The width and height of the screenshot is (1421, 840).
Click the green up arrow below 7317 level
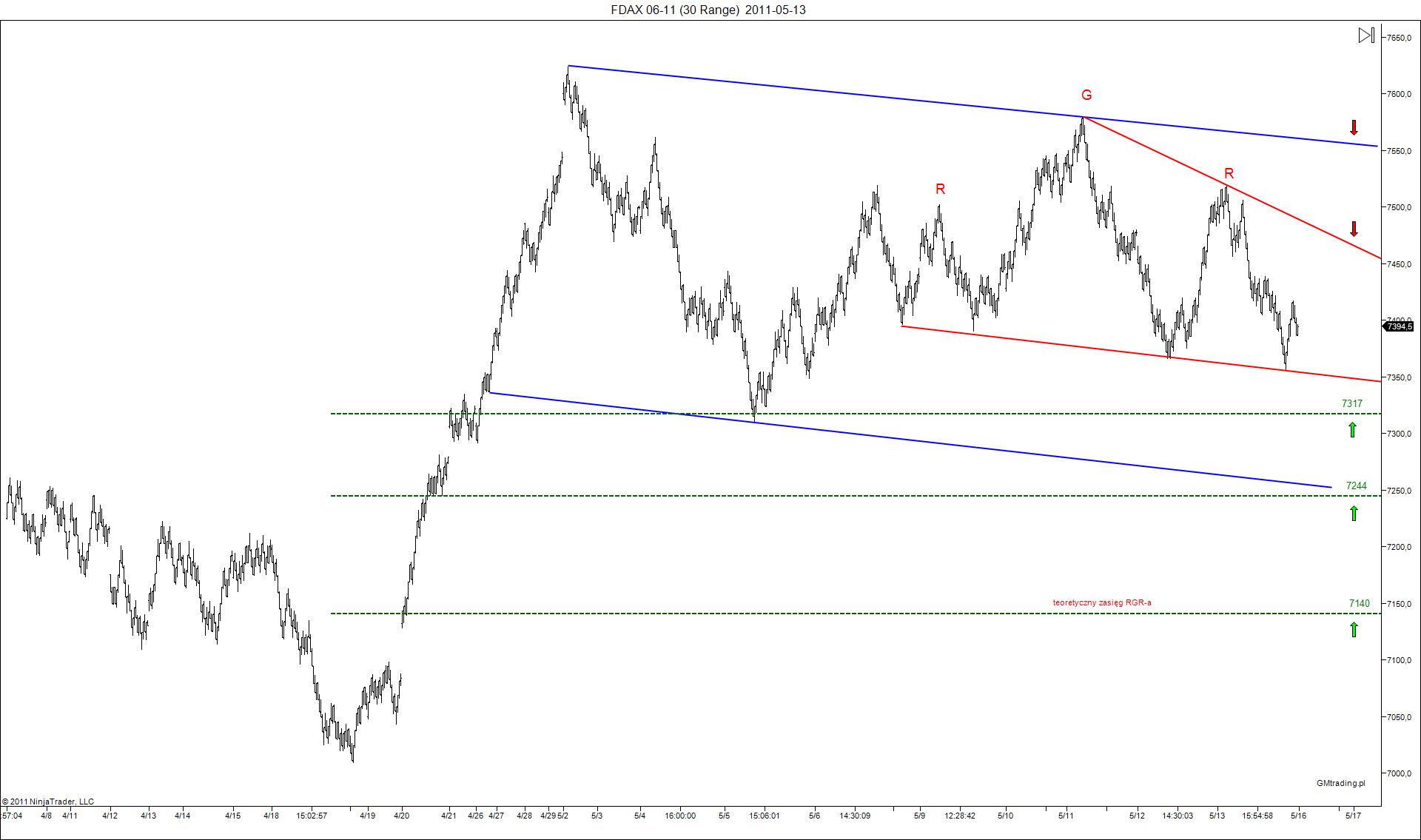pos(1352,429)
